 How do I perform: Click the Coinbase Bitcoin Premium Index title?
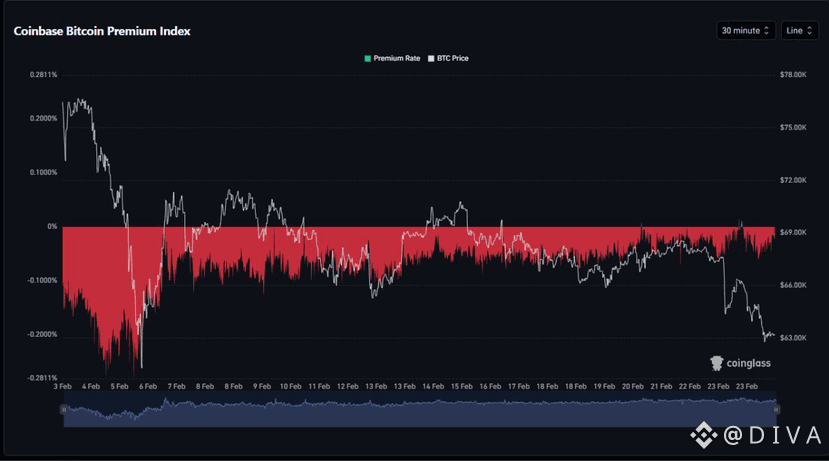coord(102,31)
